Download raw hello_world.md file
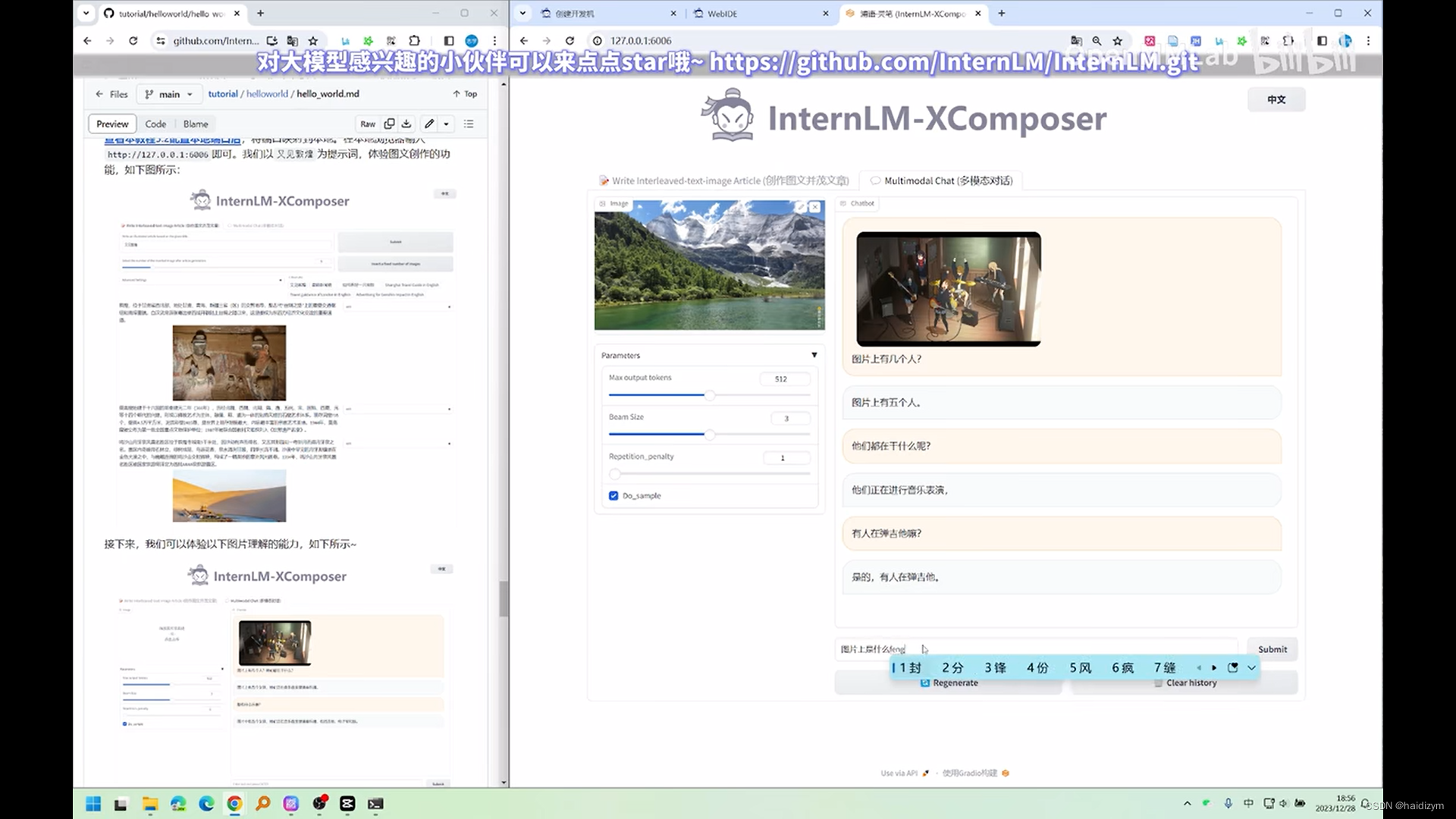The height and width of the screenshot is (819, 1456). click(x=406, y=124)
